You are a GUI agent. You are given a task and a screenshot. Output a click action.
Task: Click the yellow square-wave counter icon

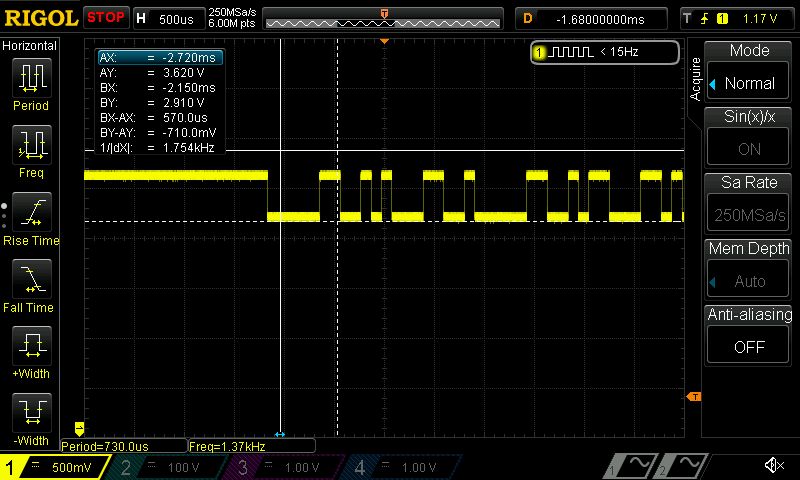572,52
